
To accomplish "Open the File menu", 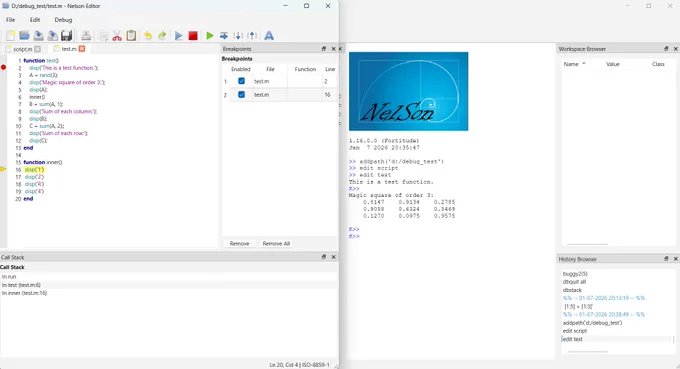I will coord(10,20).
